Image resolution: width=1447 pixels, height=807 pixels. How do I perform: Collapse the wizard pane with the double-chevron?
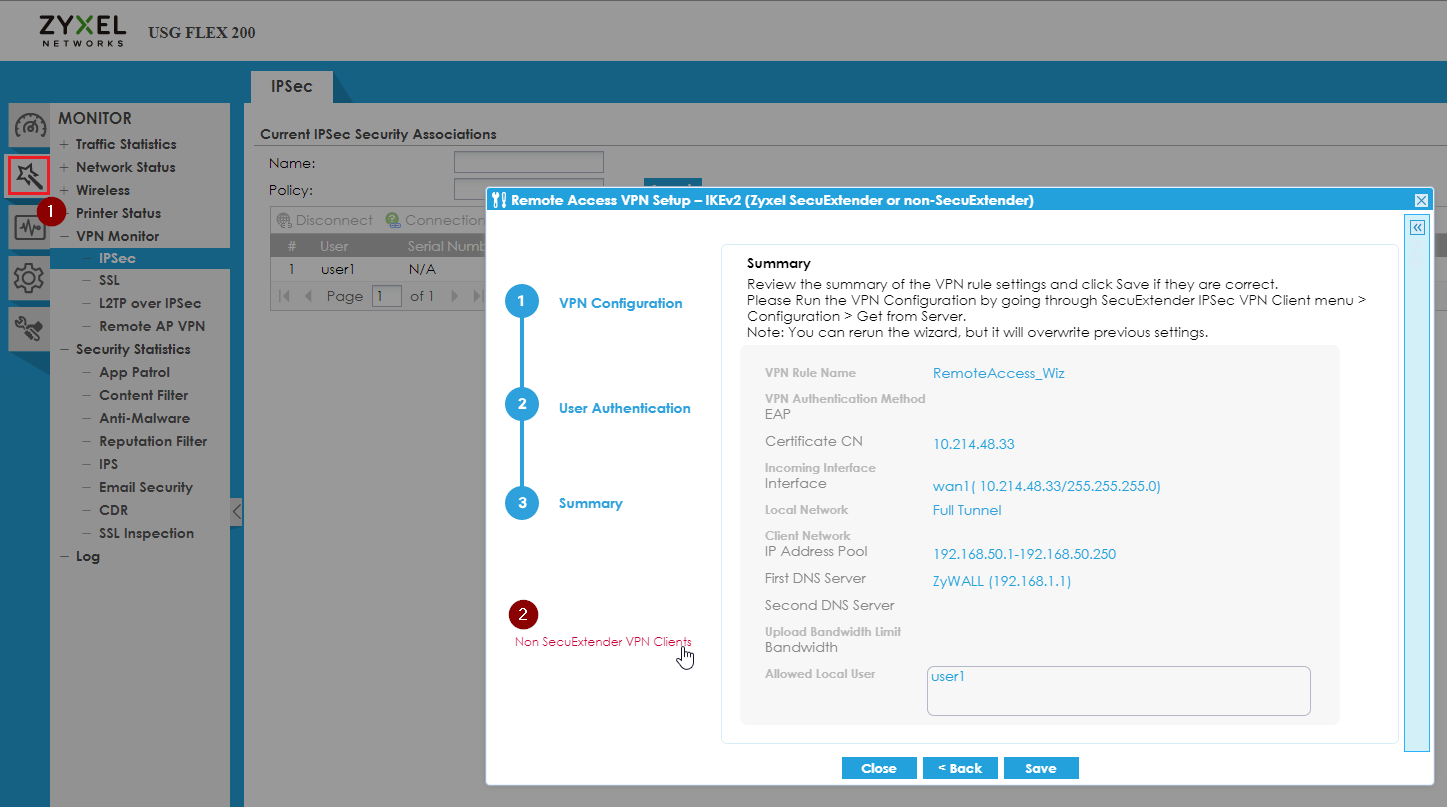1417,227
